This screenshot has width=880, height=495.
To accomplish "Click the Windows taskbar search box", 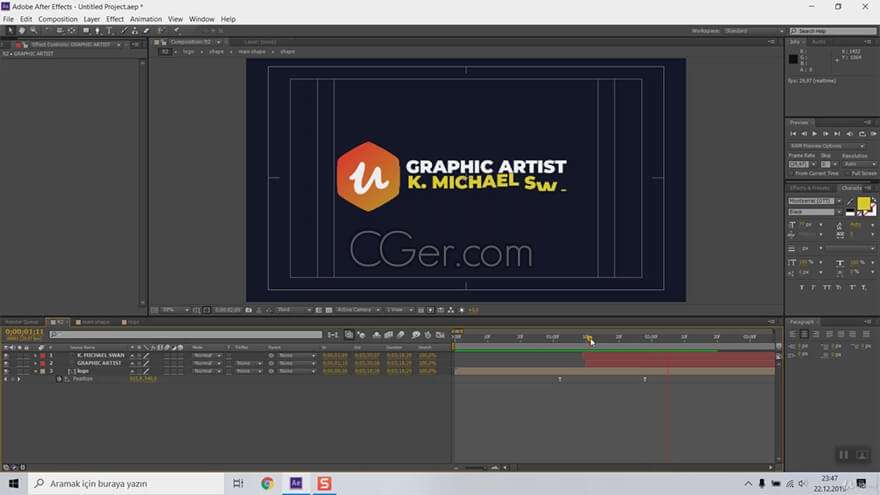I will 126,483.
